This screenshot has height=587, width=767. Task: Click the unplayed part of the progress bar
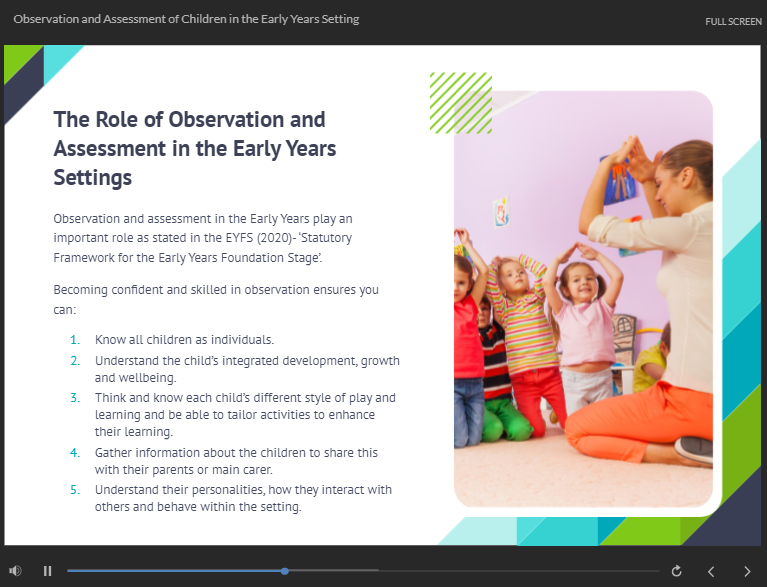474,571
